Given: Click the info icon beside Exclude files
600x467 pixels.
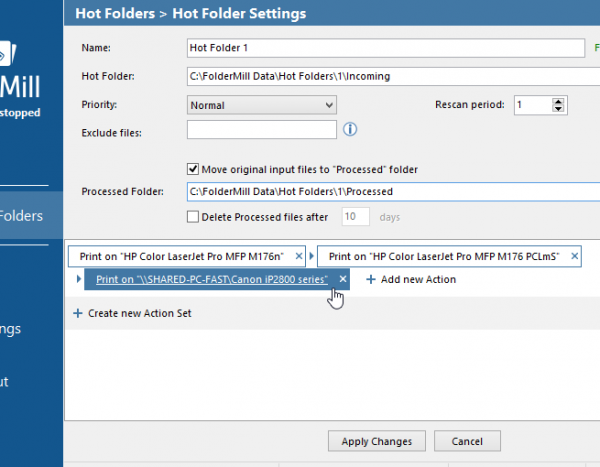Looking at the screenshot, I should click(x=350, y=129).
